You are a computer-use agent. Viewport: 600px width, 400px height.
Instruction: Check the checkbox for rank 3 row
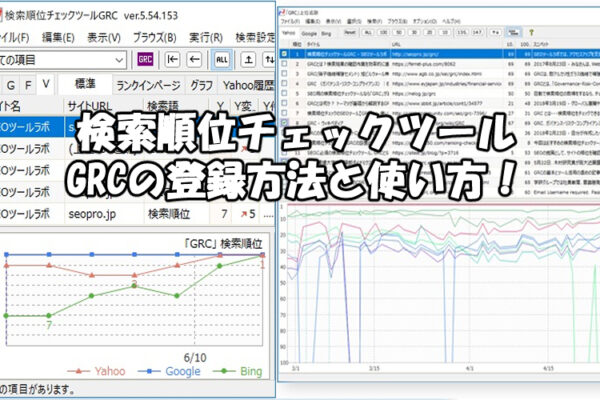[x=284, y=73]
